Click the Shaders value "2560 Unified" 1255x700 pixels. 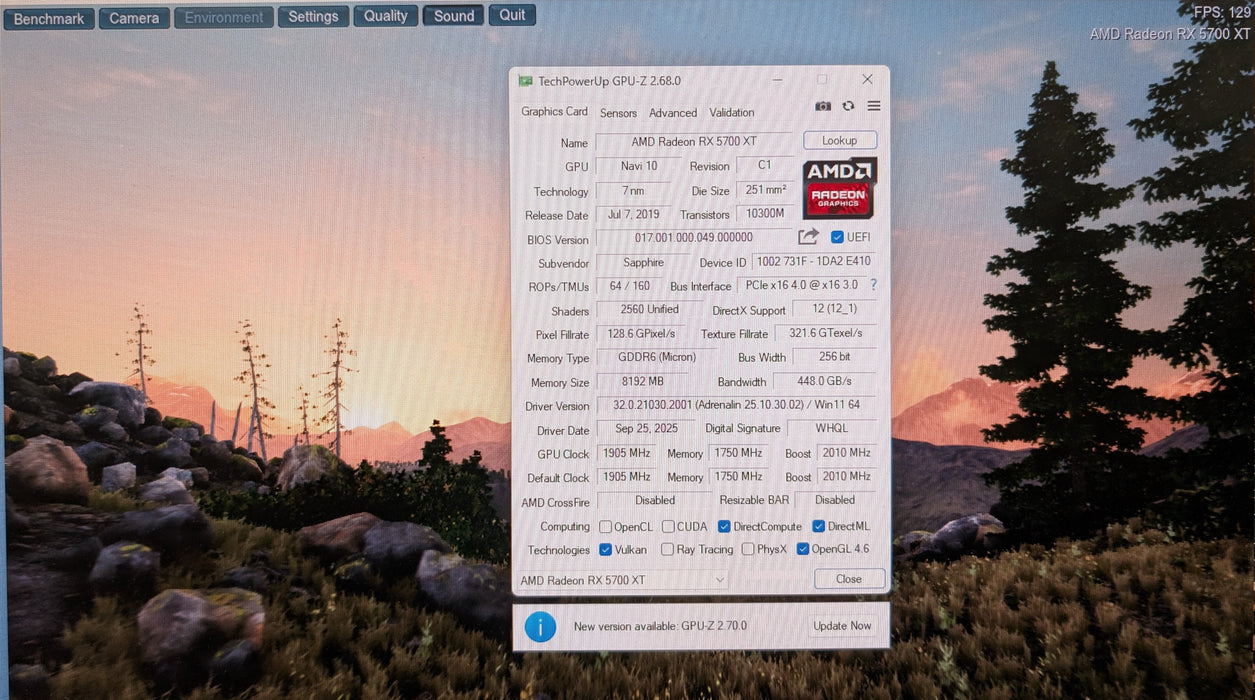pos(649,310)
